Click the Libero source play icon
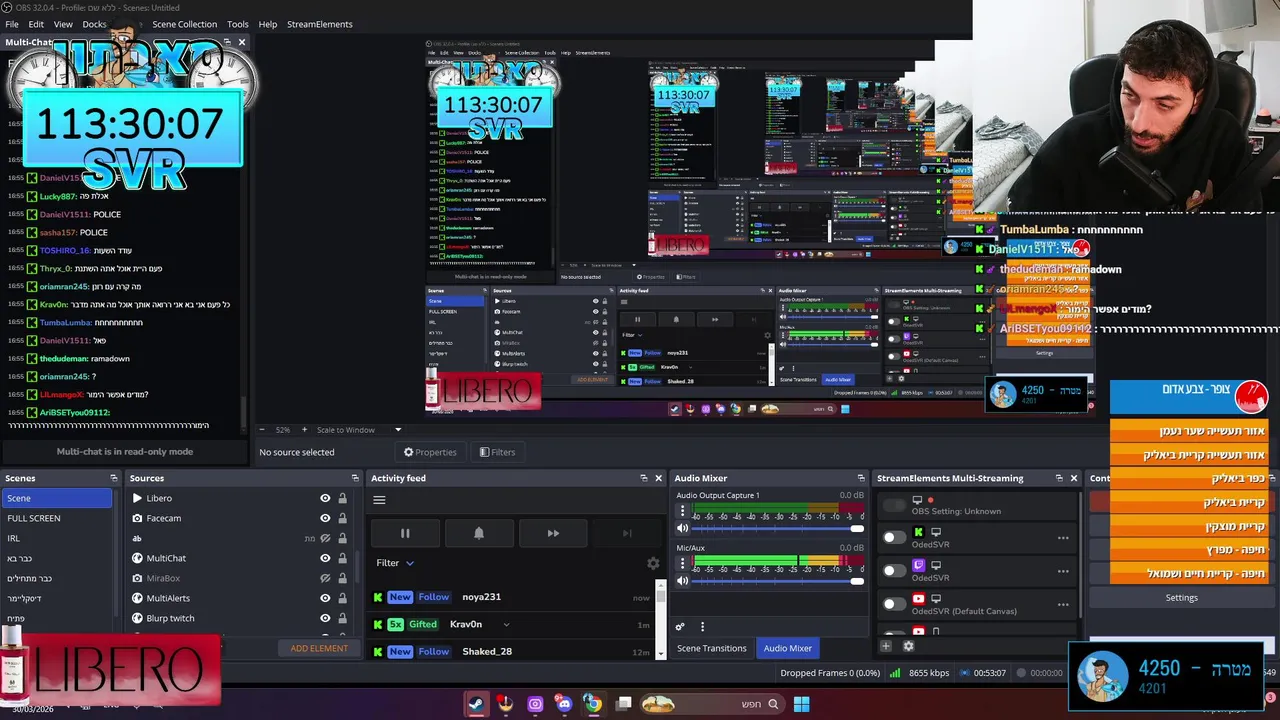This screenshot has width=1280, height=720. pyautogui.click(x=137, y=498)
